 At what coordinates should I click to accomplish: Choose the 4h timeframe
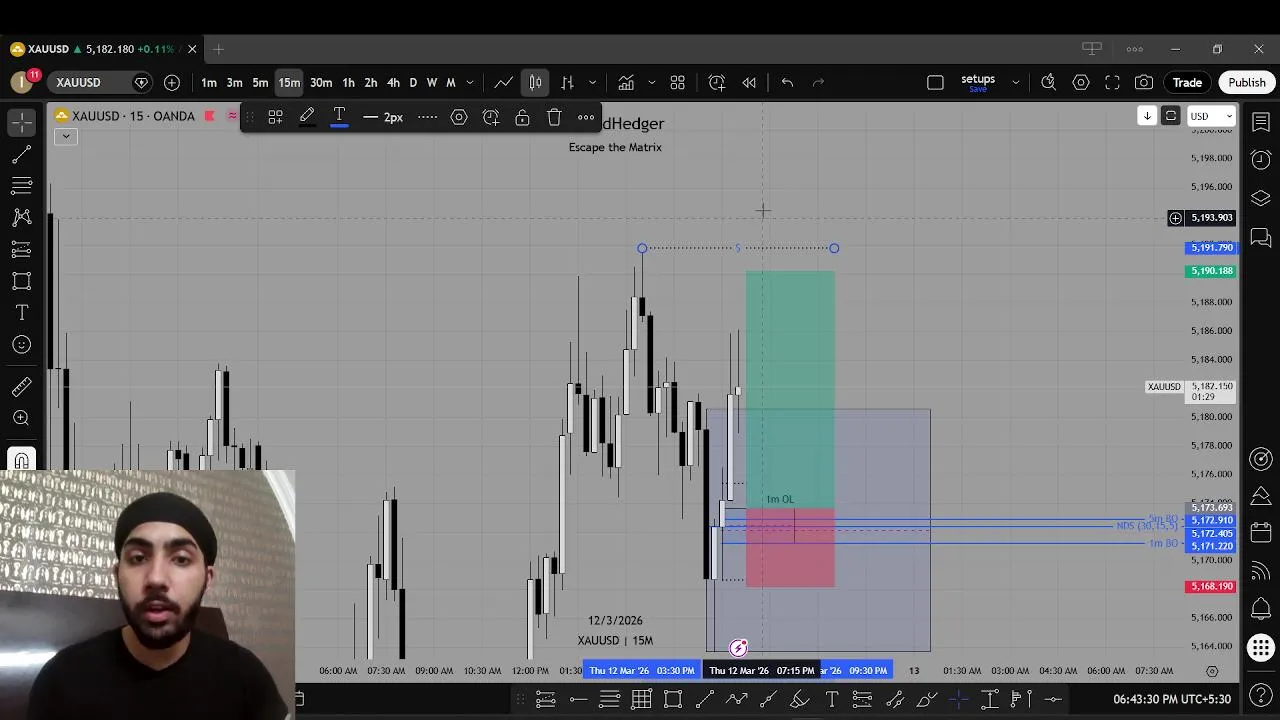[x=393, y=82]
